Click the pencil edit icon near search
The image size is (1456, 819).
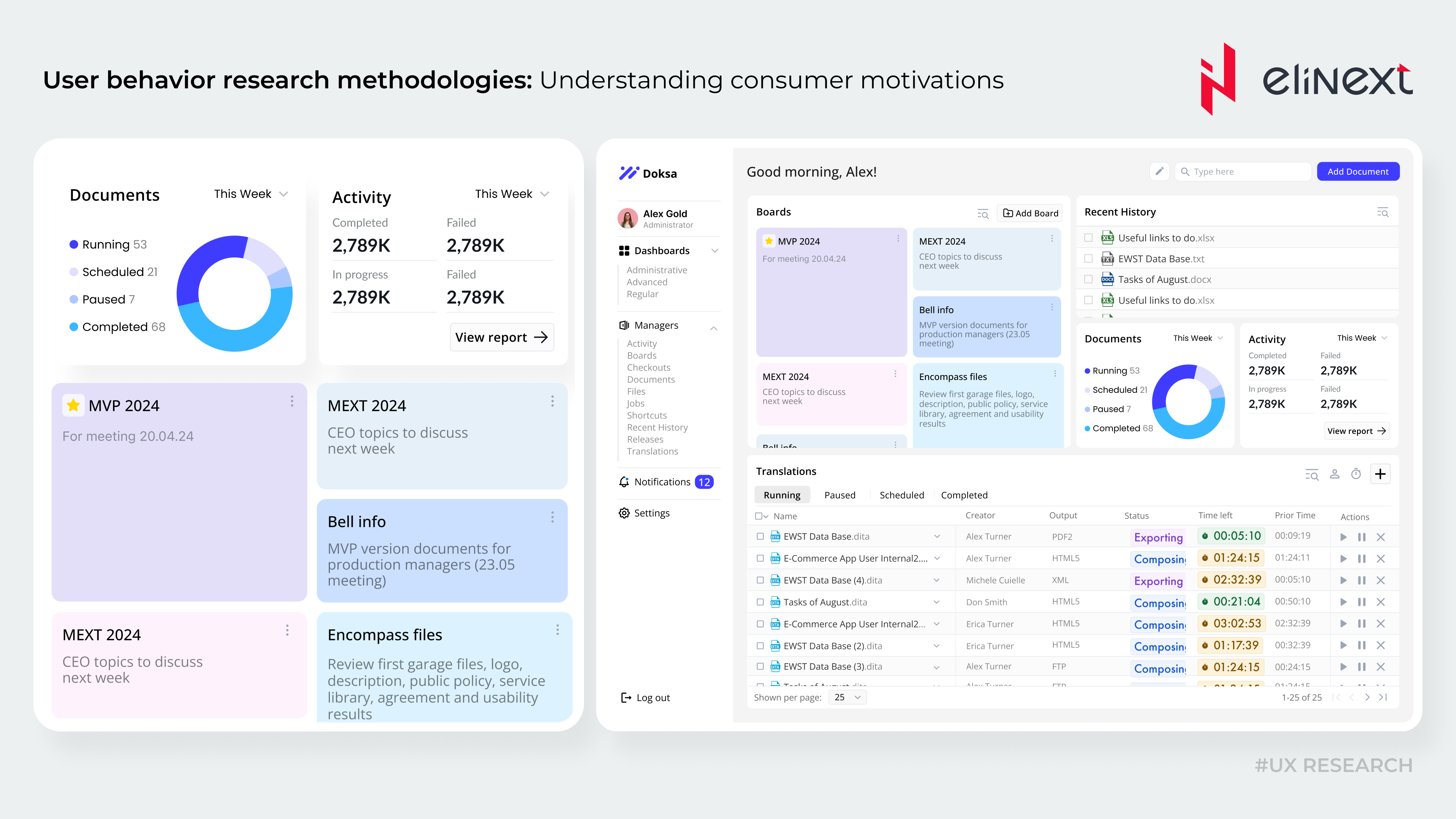[x=1159, y=171]
